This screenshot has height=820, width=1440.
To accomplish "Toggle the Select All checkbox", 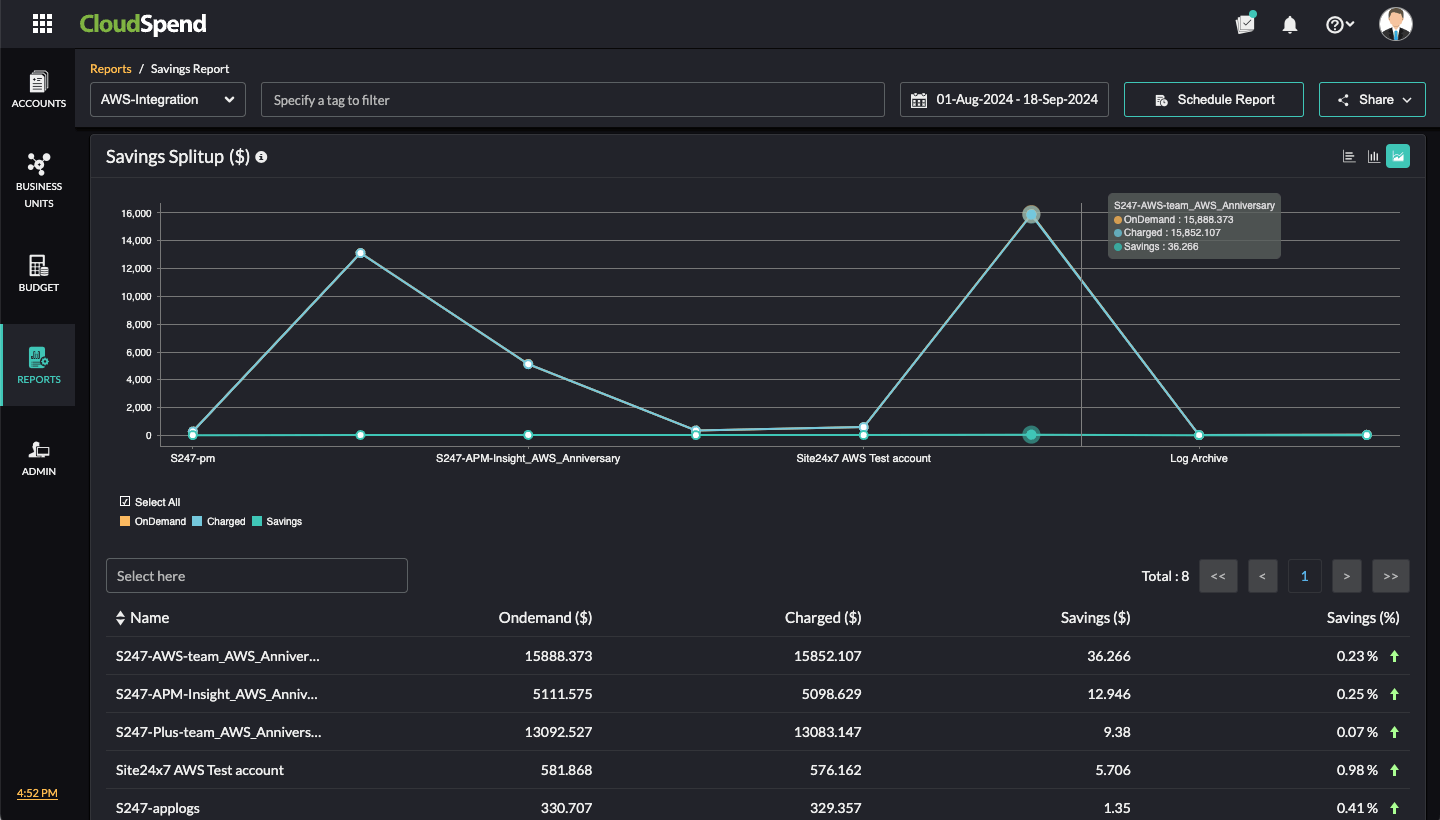I will click(x=125, y=502).
